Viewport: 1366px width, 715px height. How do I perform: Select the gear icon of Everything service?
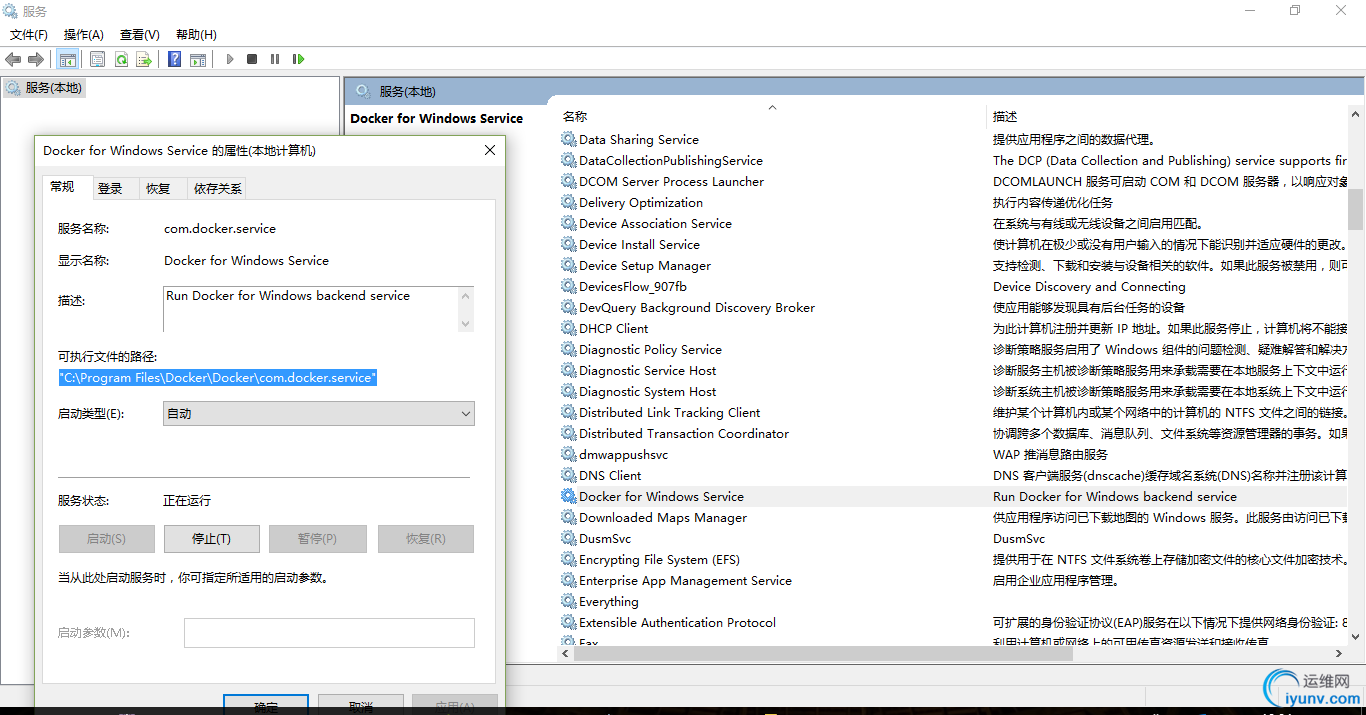coord(568,601)
